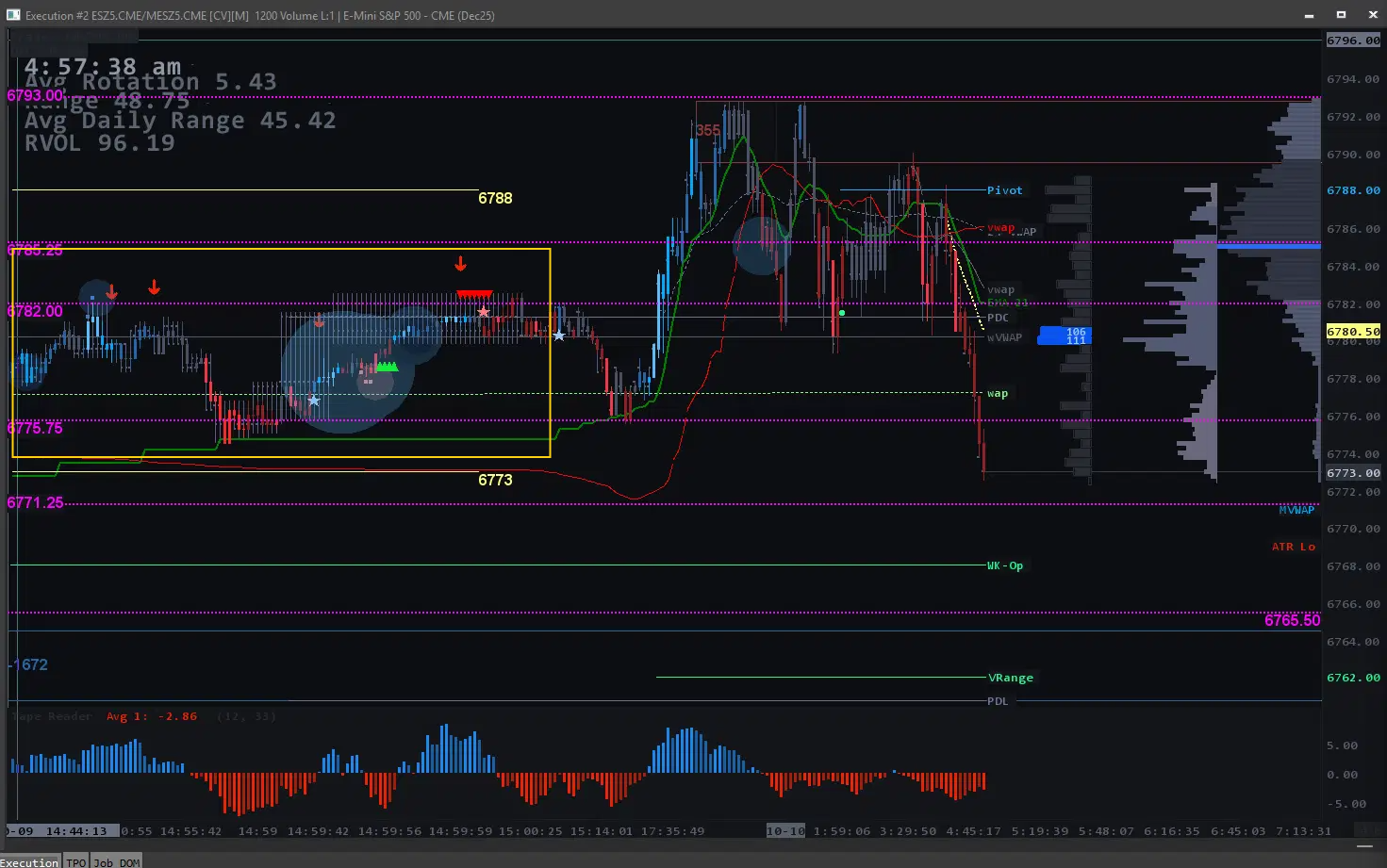Image resolution: width=1387 pixels, height=868 pixels.
Task: Maximize the Execution #2 chart window
Action: click(x=1341, y=15)
